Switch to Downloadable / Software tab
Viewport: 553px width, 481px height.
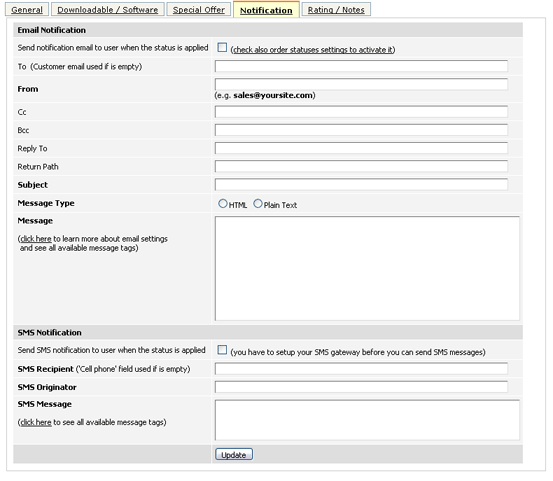tap(108, 10)
